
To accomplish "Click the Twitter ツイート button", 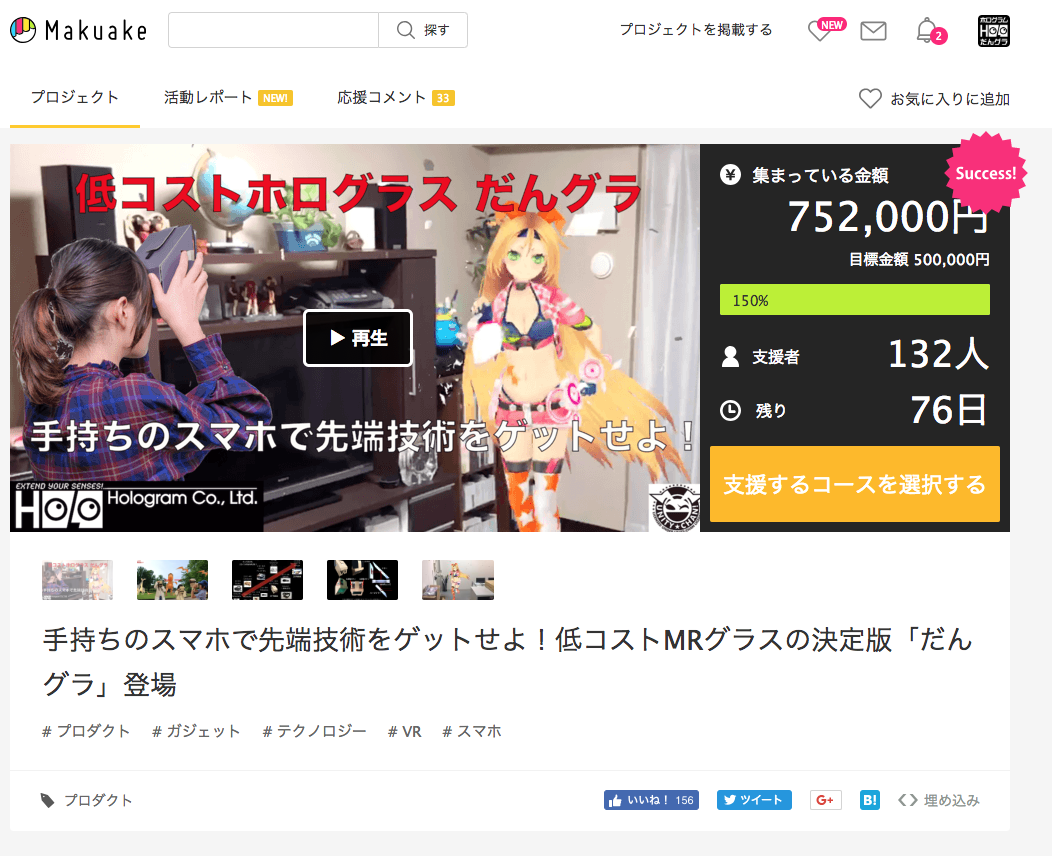I will [754, 800].
